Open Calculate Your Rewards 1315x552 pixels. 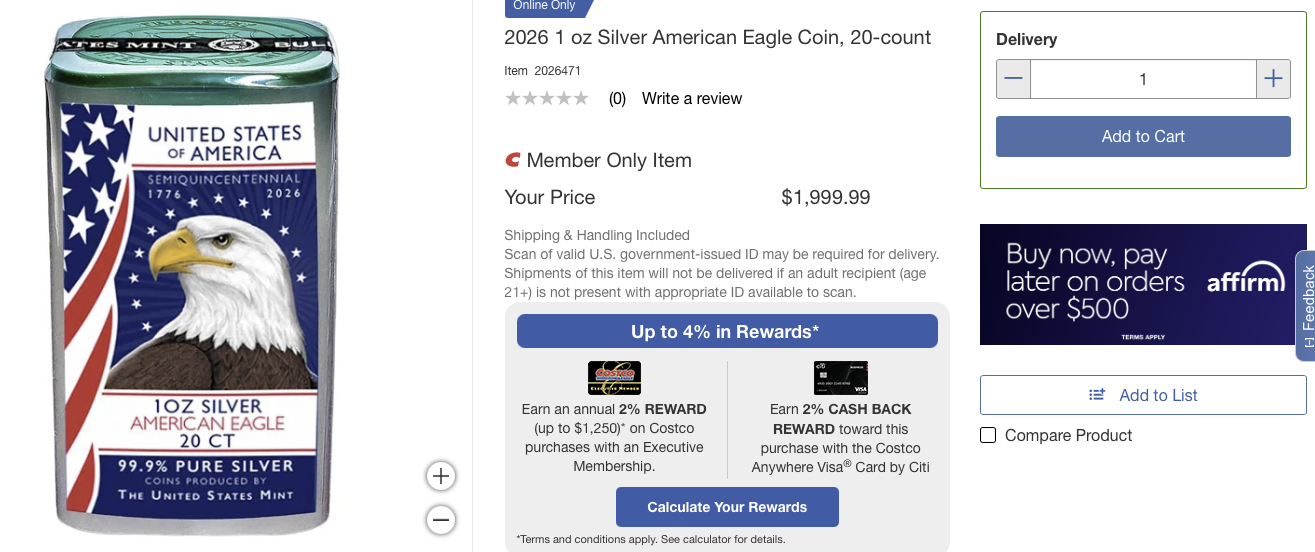[727, 507]
